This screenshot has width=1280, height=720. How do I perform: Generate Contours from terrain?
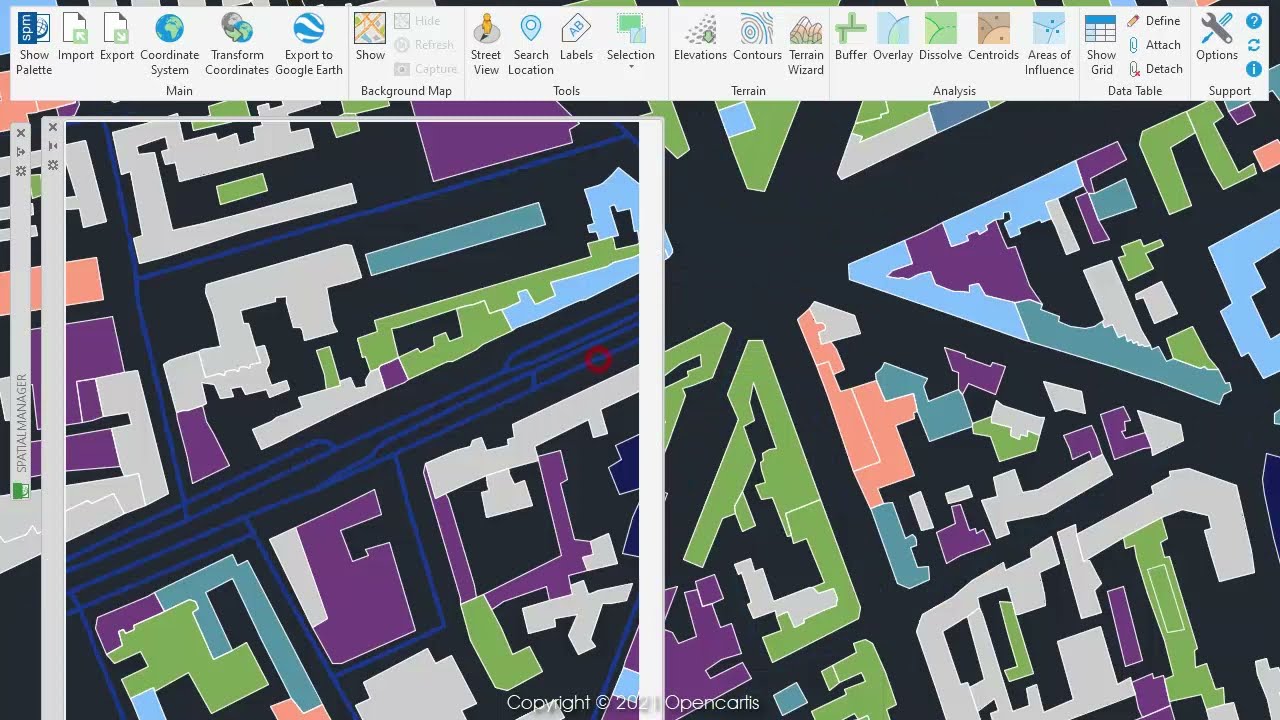pos(757,38)
